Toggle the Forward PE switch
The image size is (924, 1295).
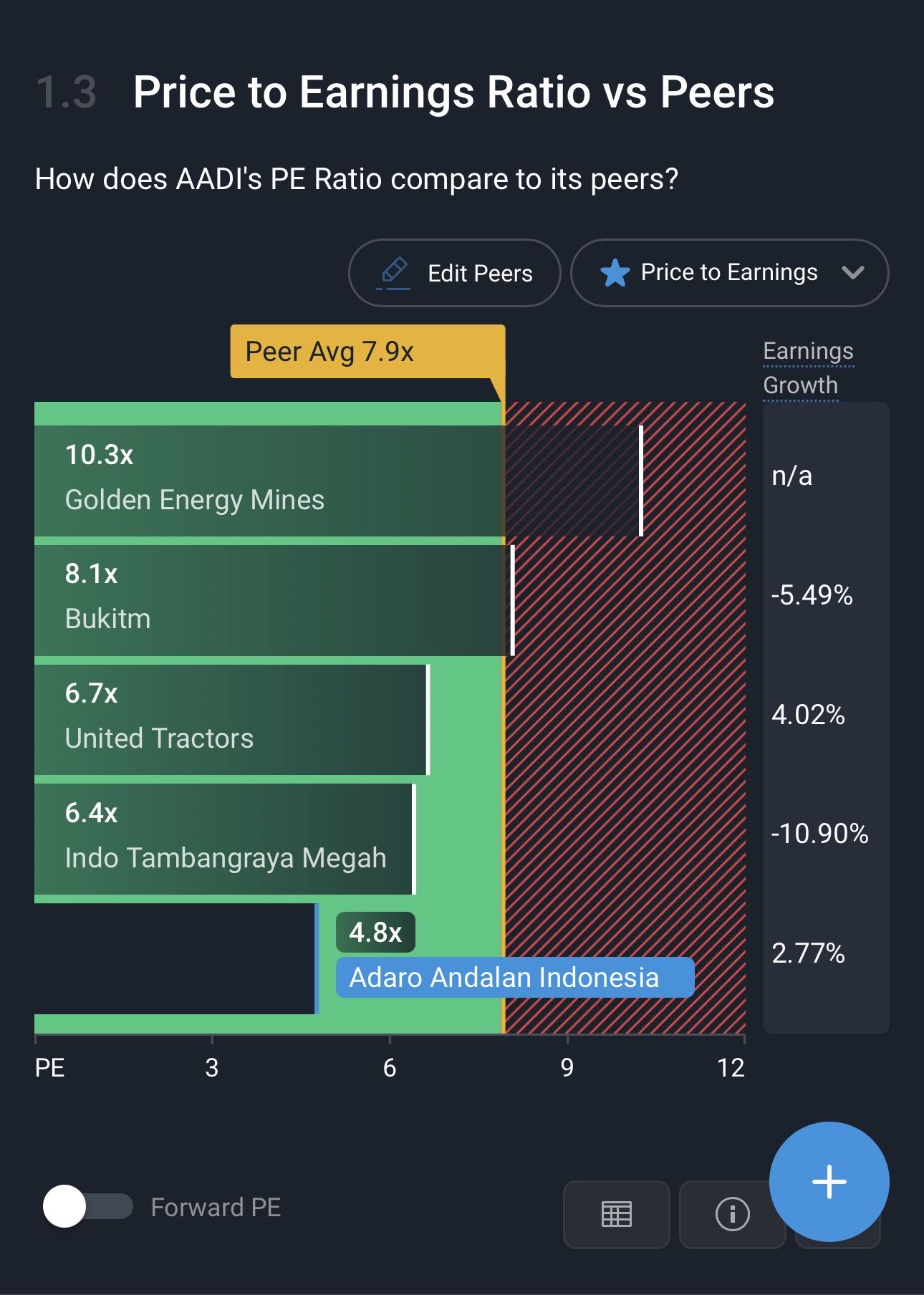click(x=87, y=1207)
